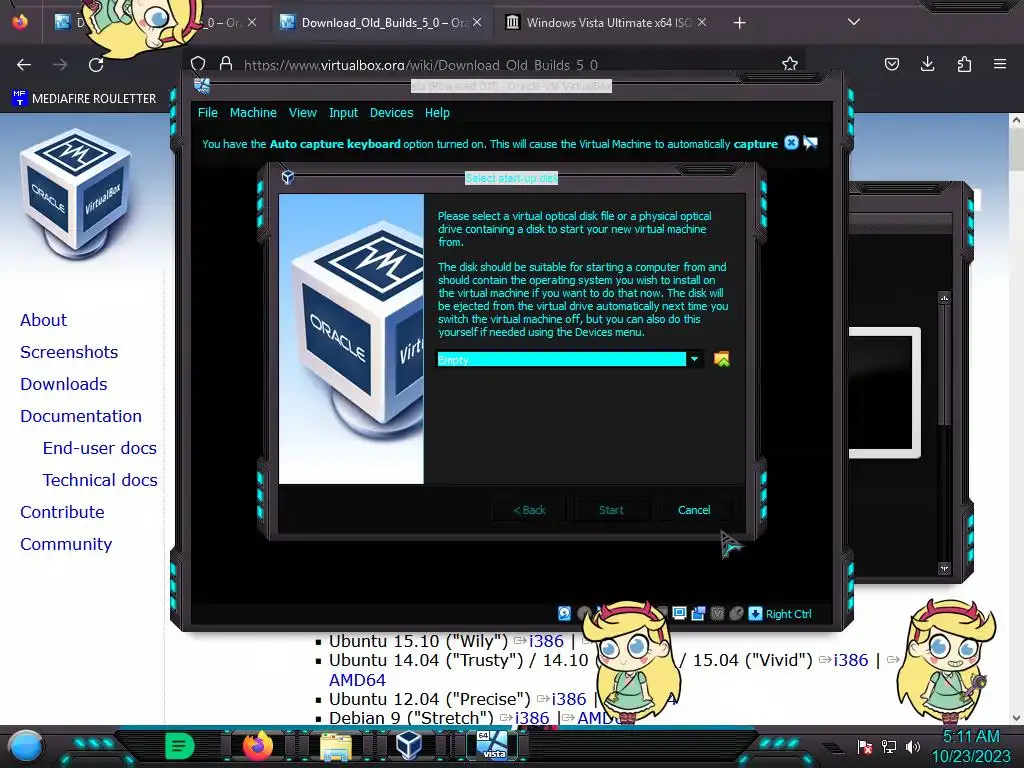Image resolution: width=1024 pixels, height=768 pixels.
Task: Open the Pocket save icon
Action: click(x=891, y=64)
